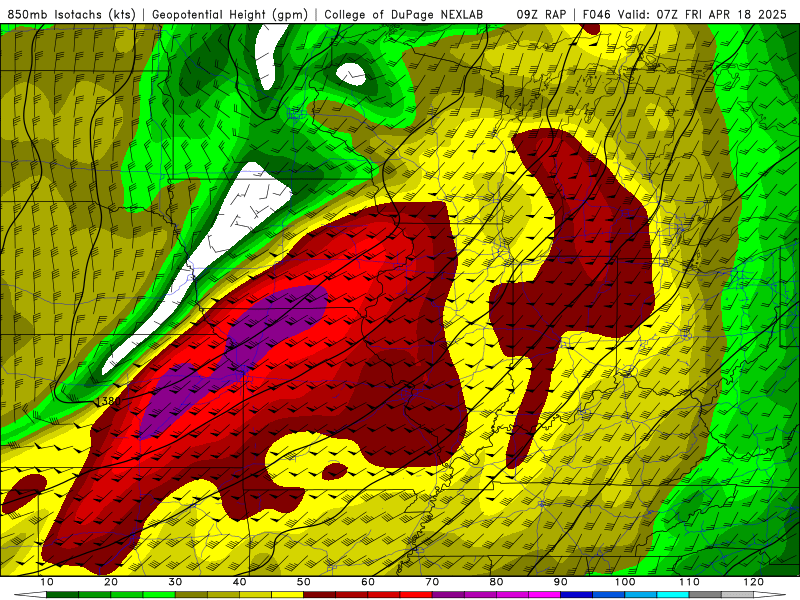Click the '30' value on the color scale
This screenshot has height=600, width=800.
175,582
